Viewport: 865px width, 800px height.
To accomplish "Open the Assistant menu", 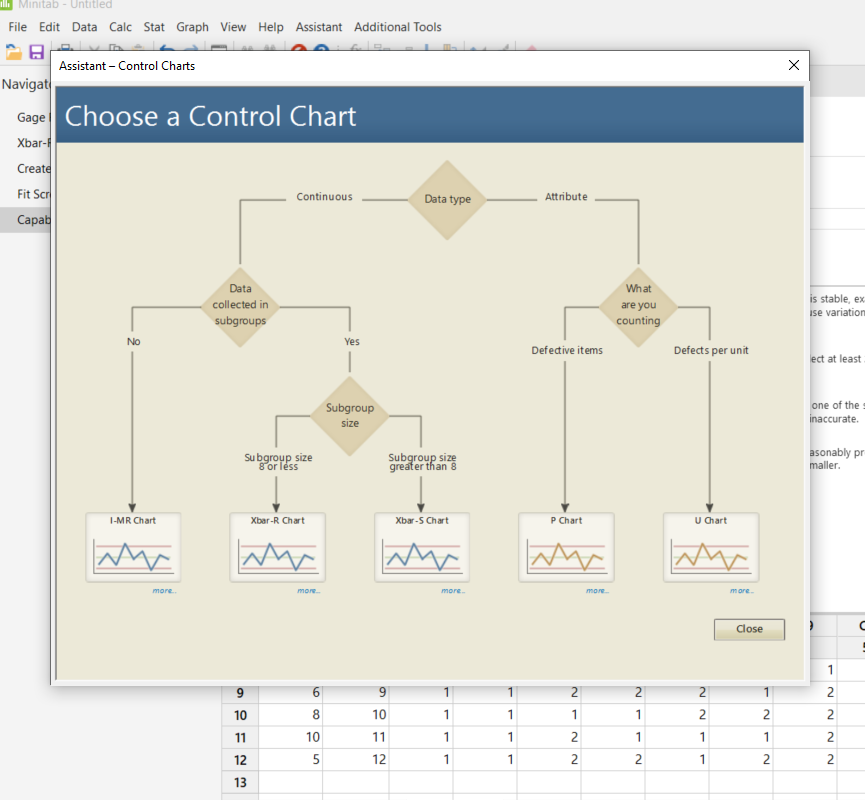I will click(318, 27).
